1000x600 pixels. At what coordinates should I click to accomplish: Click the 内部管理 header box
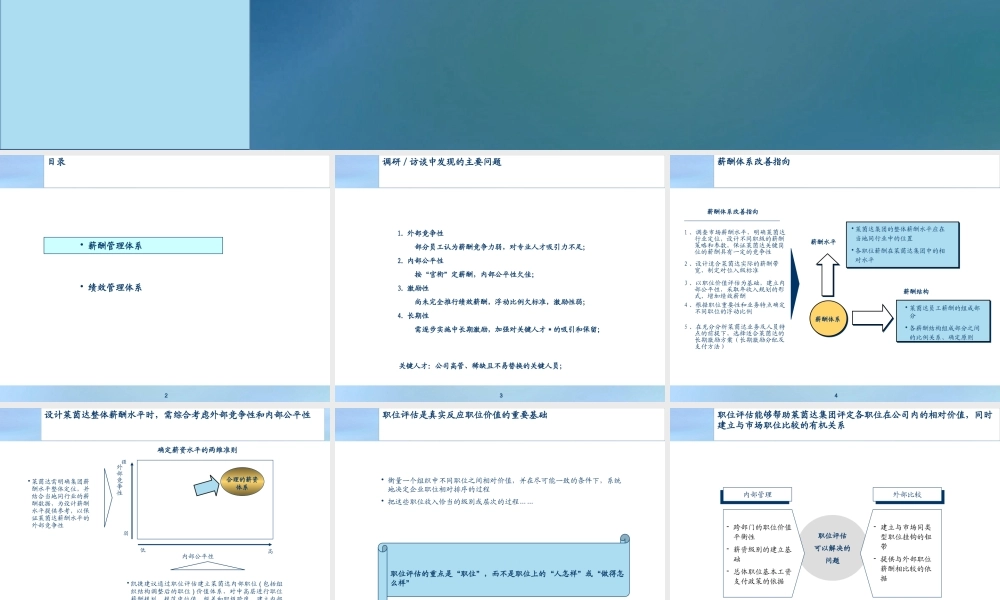click(757, 494)
